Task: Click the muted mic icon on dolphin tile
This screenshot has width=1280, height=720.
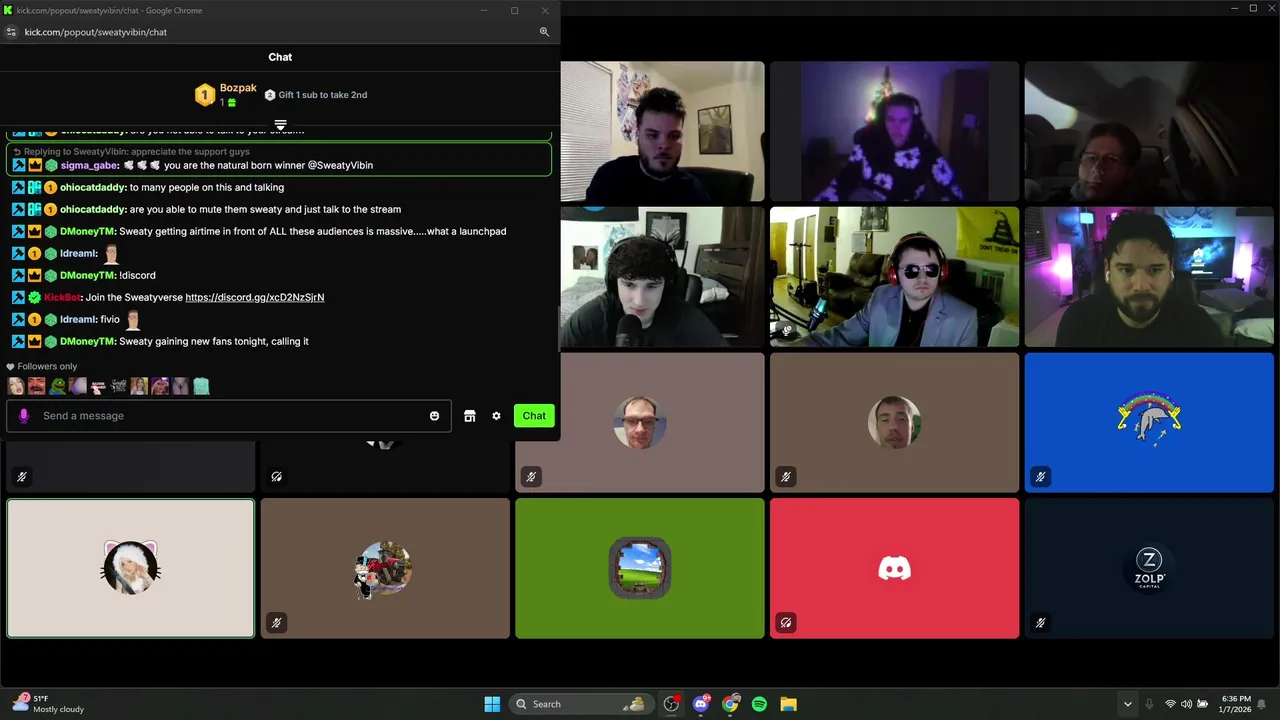Action: (x=1040, y=477)
